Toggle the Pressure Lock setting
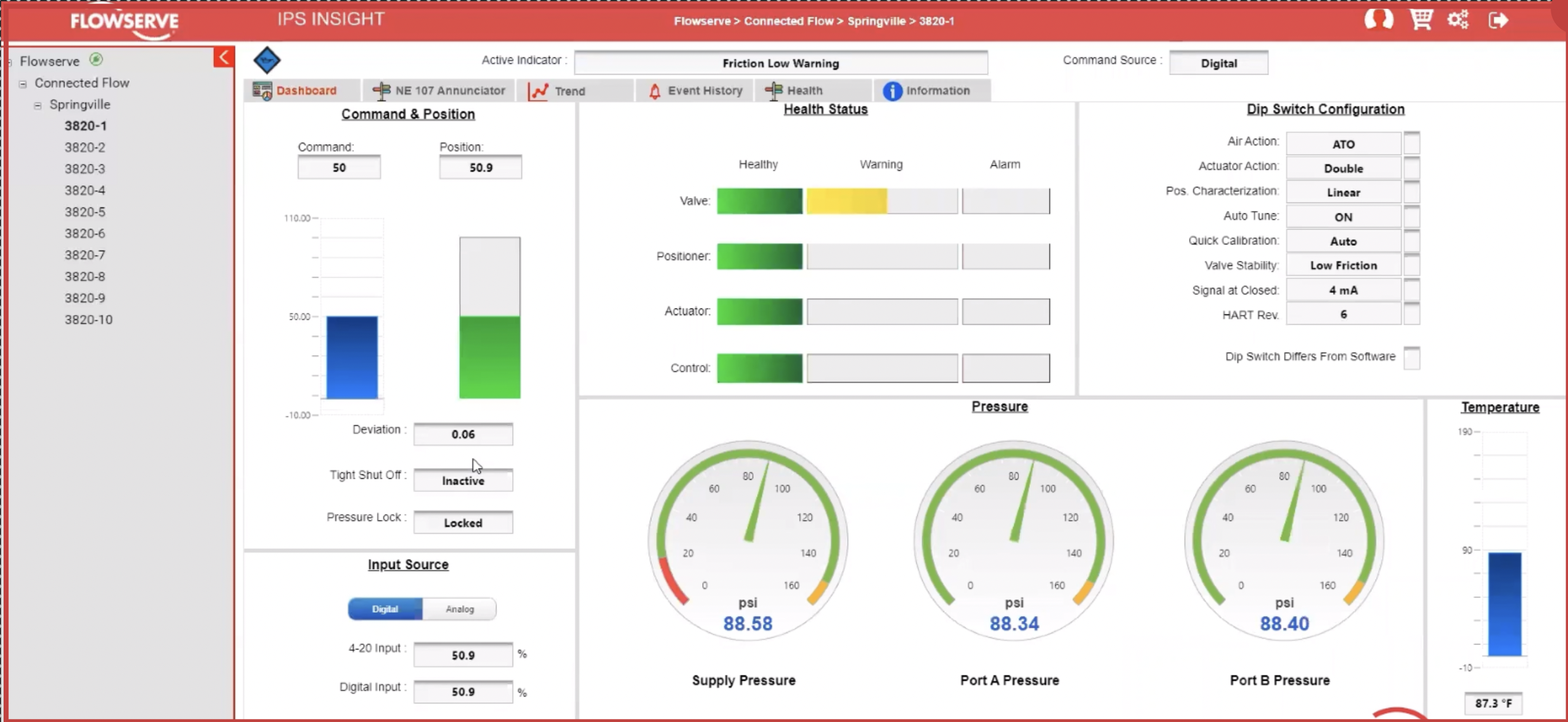 point(463,522)
